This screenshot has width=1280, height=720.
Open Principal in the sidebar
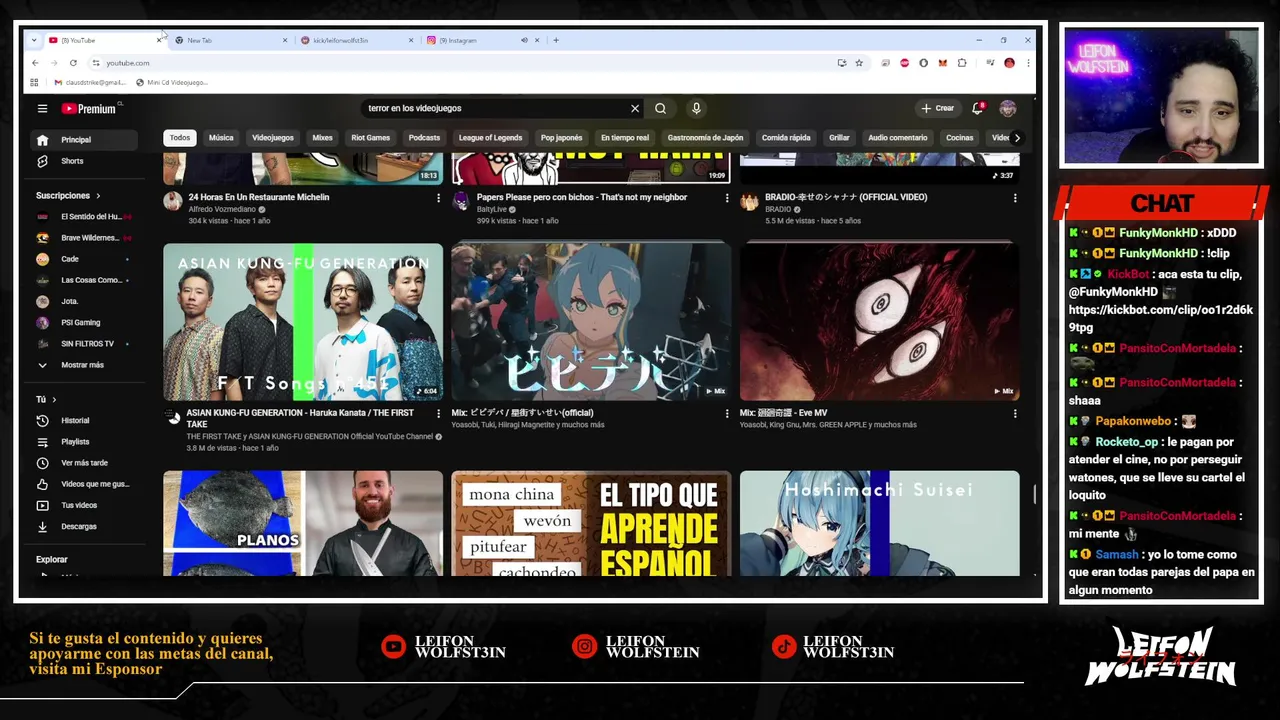pos(83,140)
